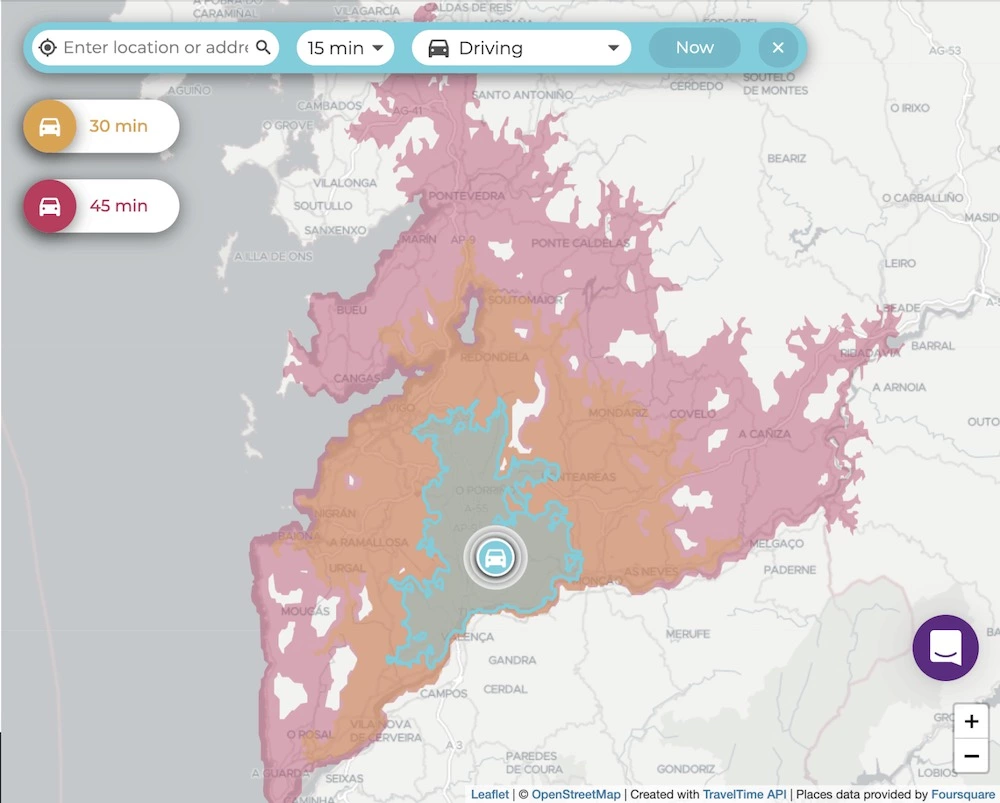
Task: Close the search bar with X button
Action: (x=778, y=48)
